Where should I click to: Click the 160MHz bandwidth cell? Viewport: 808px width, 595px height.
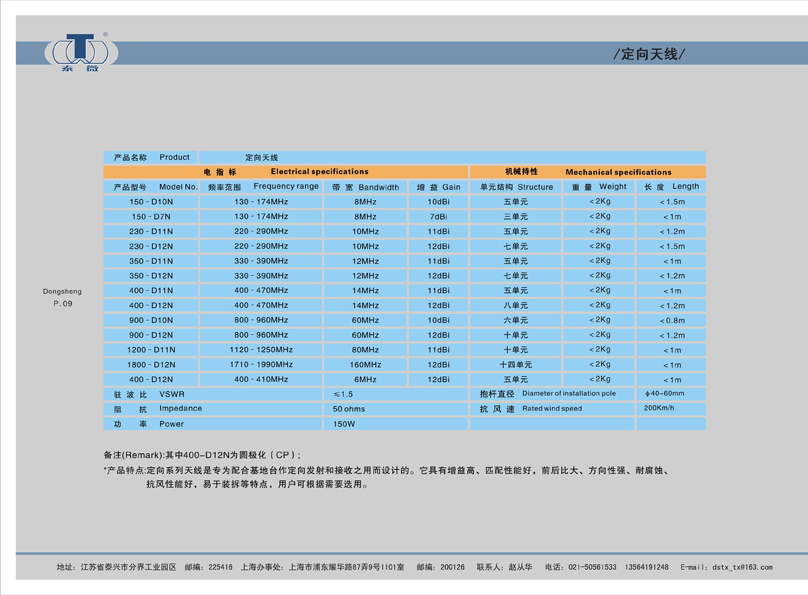[365, 365]
